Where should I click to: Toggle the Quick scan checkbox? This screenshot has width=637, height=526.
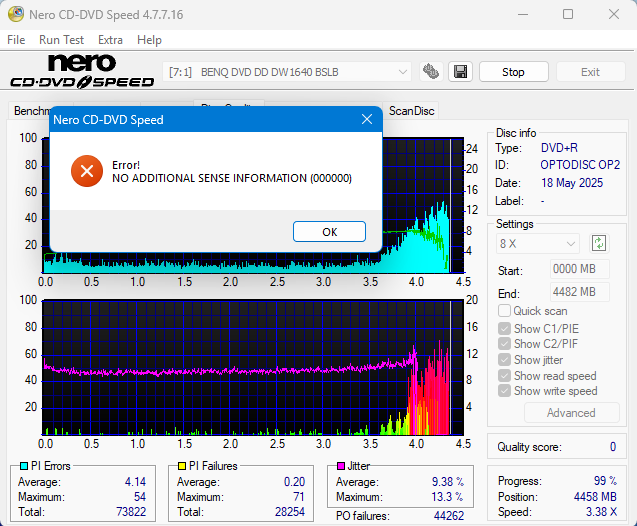tap(505, 311)
